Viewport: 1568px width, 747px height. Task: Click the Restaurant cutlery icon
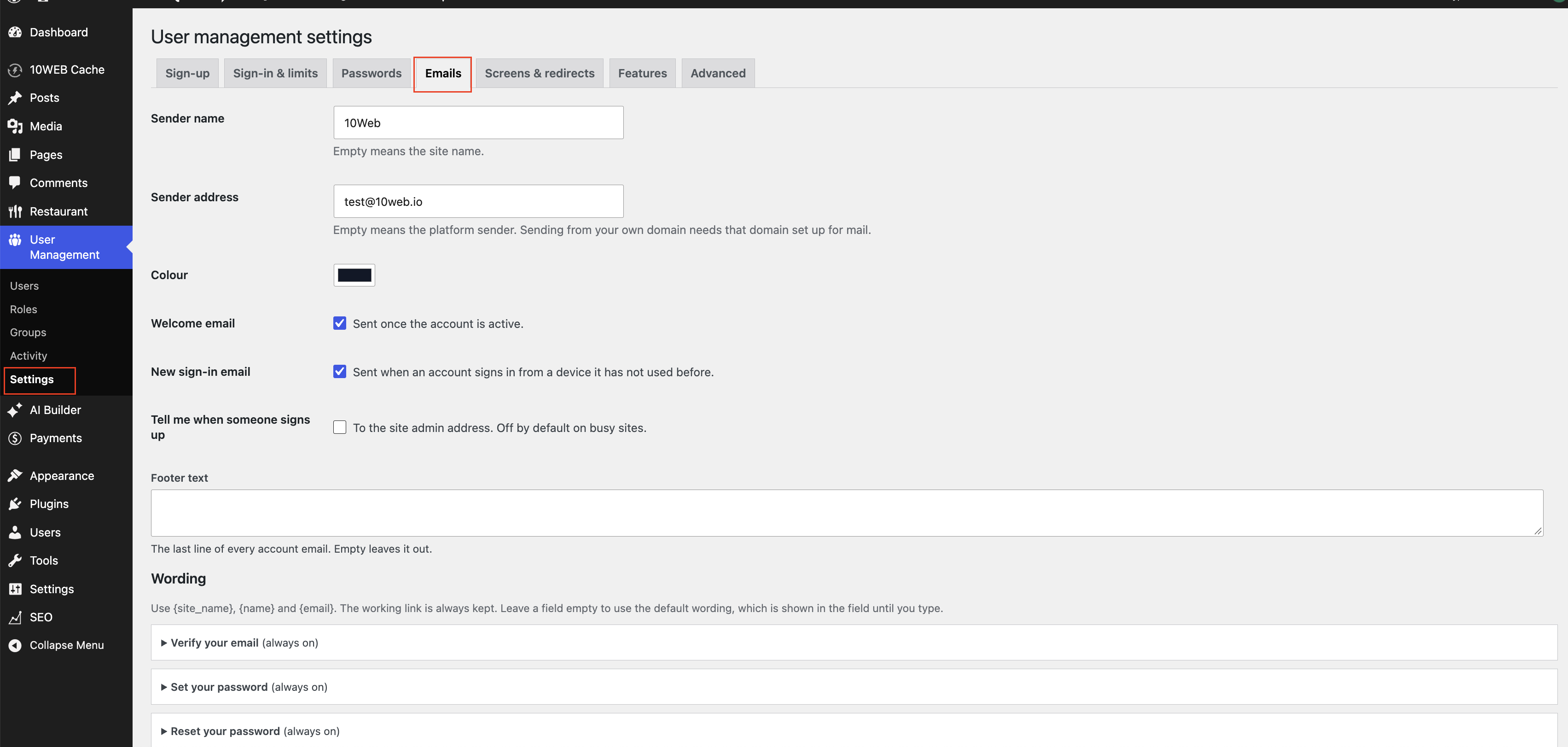(15, 211)
